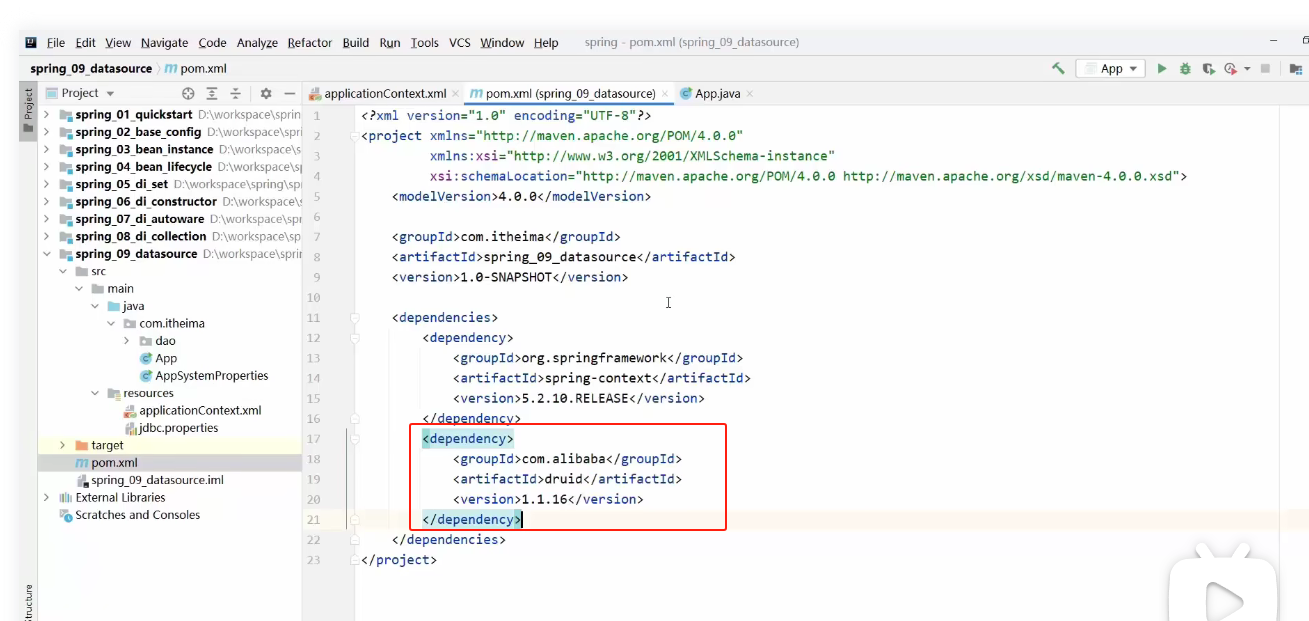Click Maven icon in pom.xml breadcrumb

170,69
